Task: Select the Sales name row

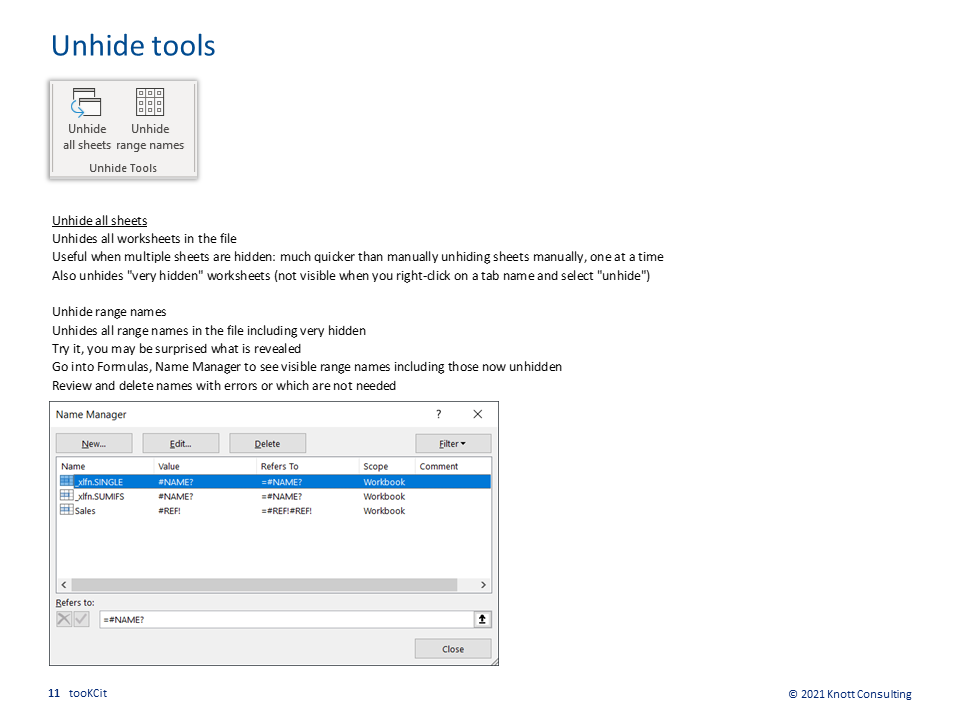Action: coord(274,511)
